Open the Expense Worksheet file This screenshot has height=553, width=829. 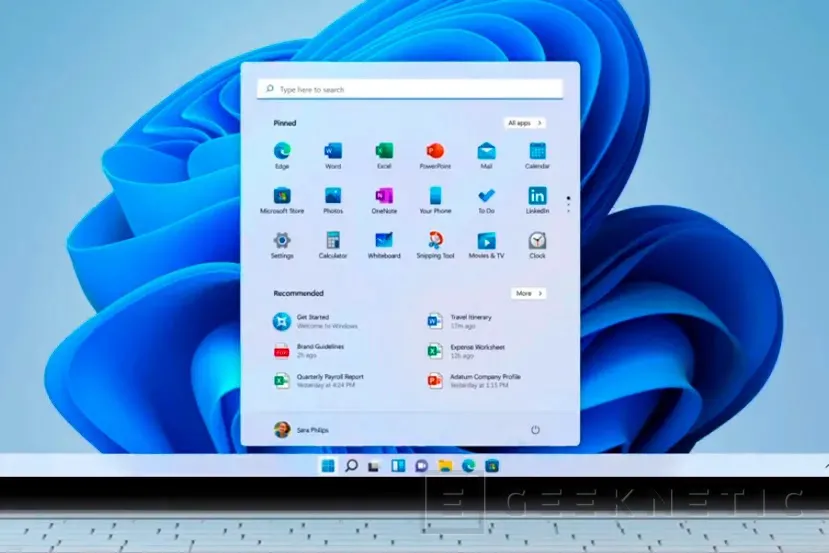tap(466, 351)
